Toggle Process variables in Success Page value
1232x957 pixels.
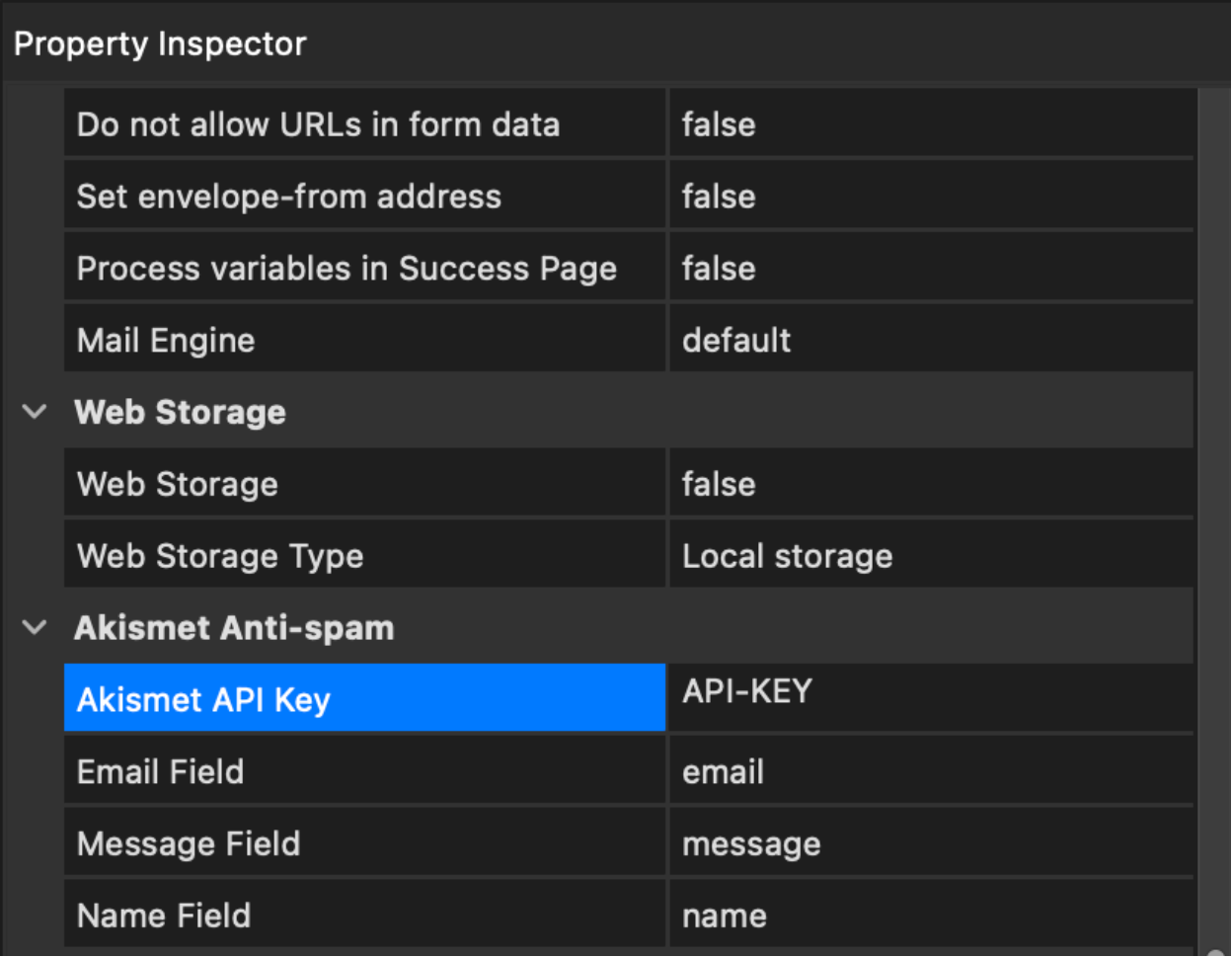point(930,269)
